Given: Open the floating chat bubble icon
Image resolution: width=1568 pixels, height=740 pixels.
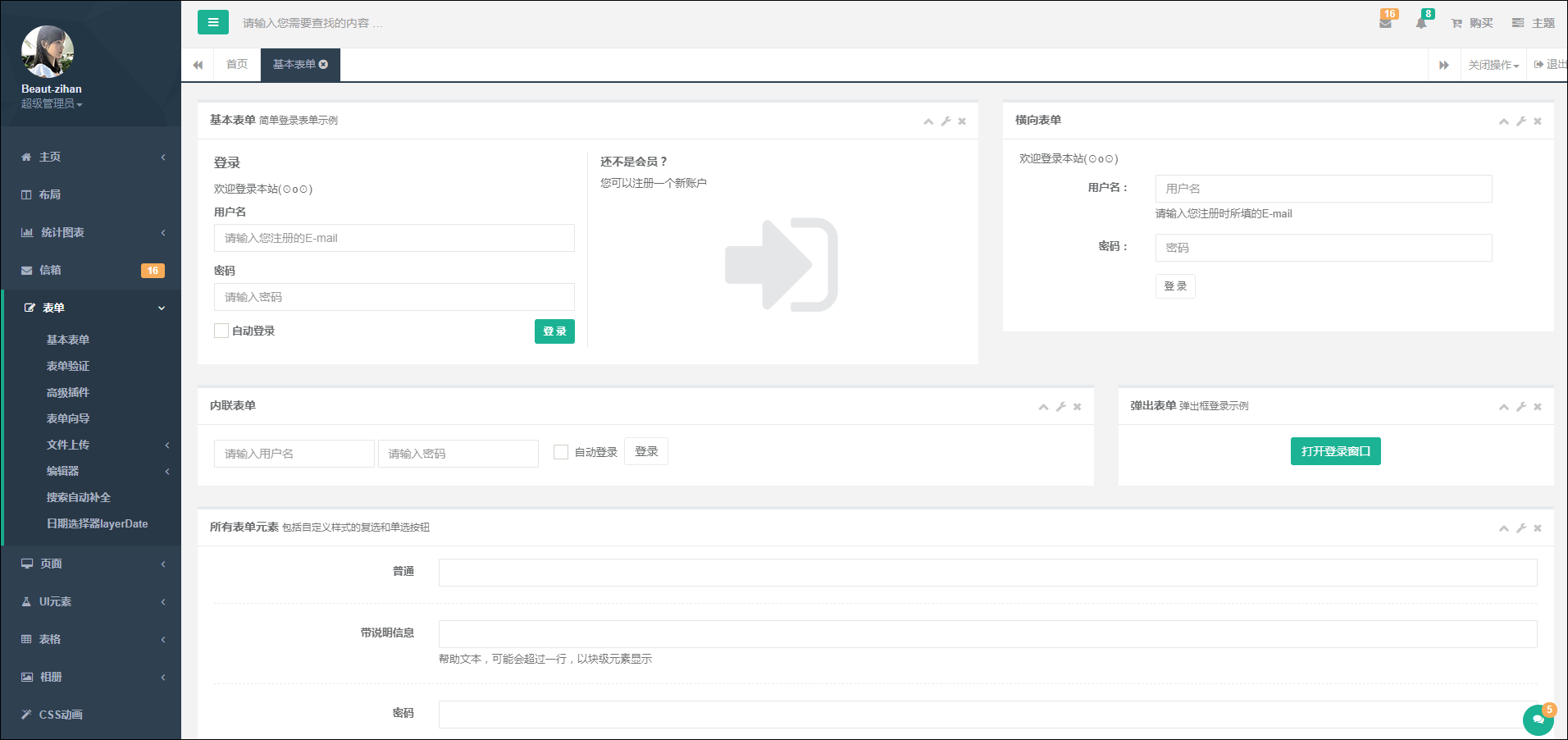Looking at the screenshot, I should pos(1538,719).
